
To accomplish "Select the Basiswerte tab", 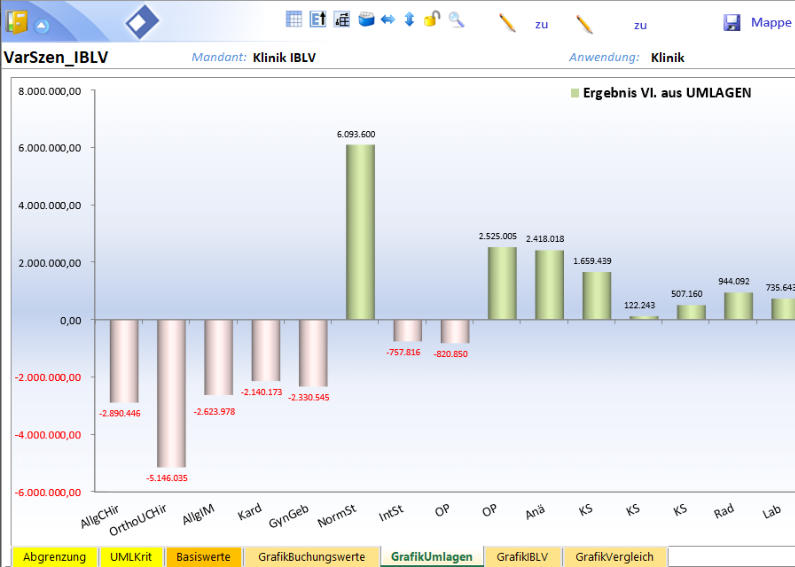I will 204,556.
